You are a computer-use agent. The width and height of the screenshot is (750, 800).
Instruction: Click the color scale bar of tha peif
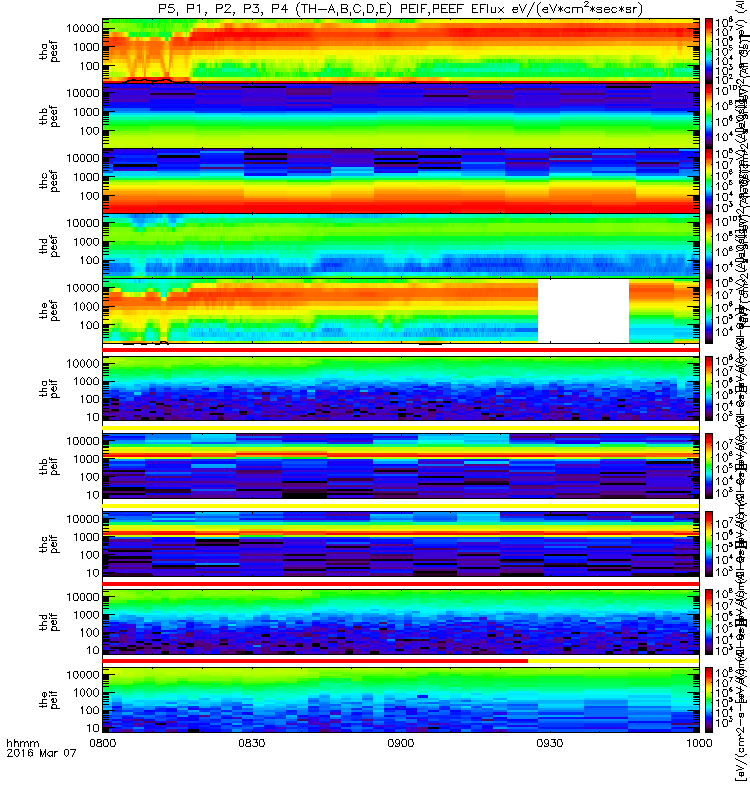click(709, 388)
